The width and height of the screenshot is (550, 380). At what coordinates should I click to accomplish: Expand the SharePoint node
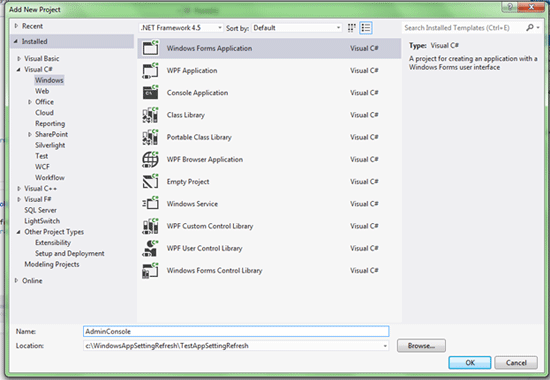tap(30, 134)
